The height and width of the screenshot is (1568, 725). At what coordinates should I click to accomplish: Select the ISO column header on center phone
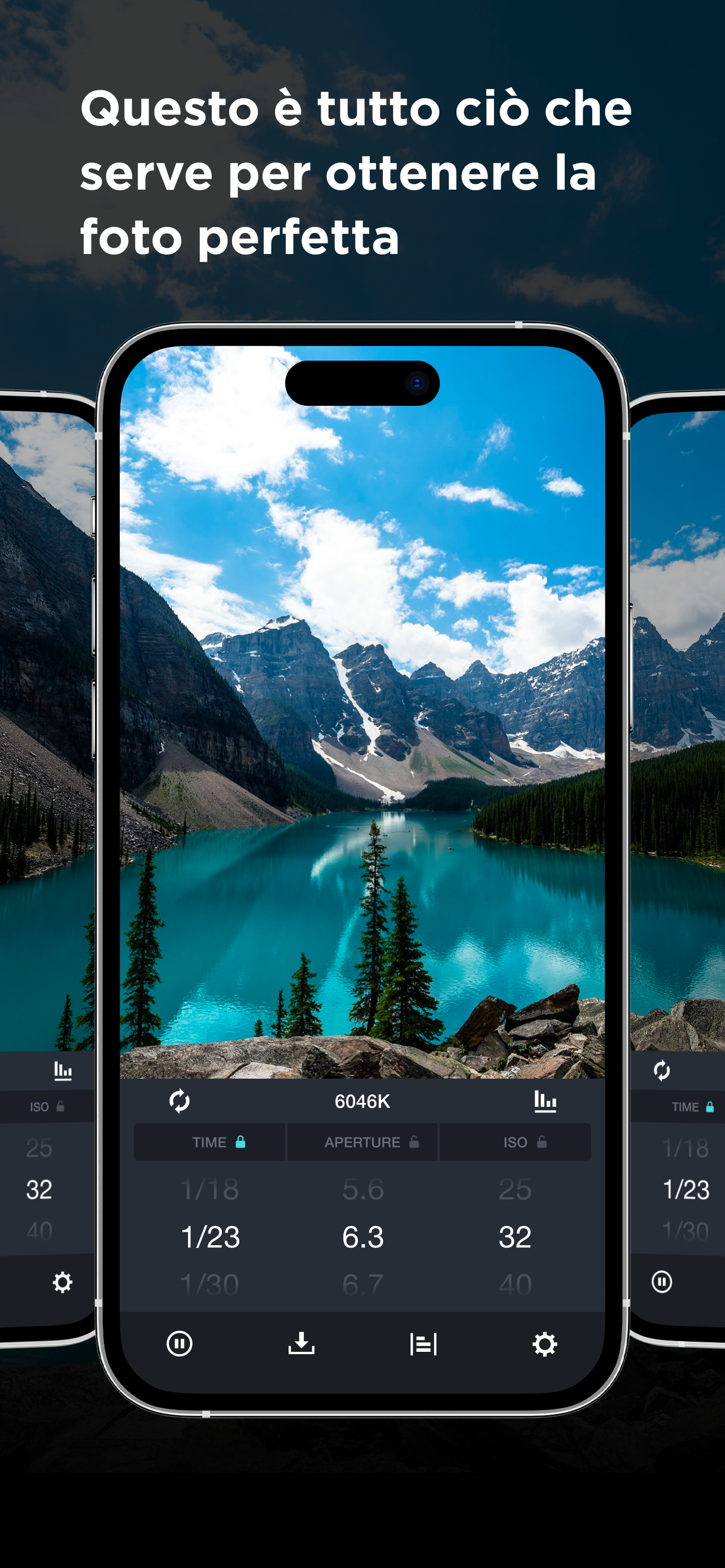(515, 1142)
